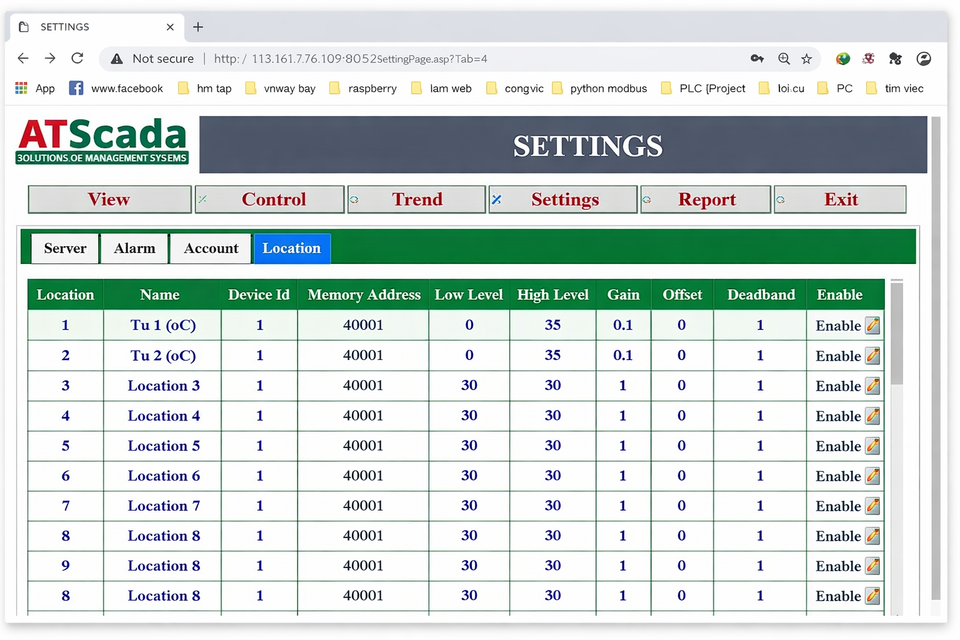This screenshot has height=640, width=960.
Task: Reload the page with the browser refresh icon
Action: tap(77, 58)
